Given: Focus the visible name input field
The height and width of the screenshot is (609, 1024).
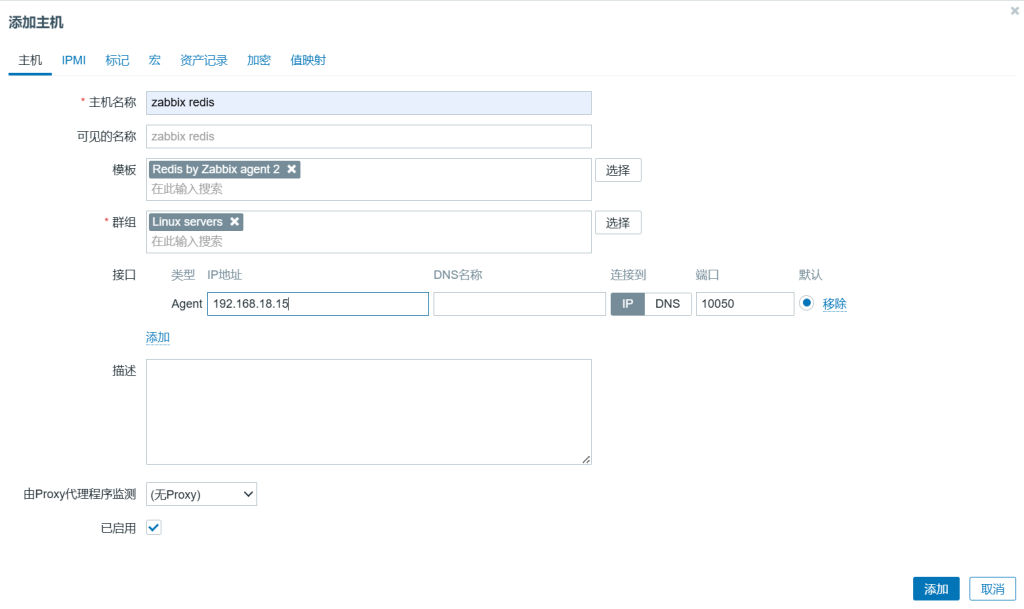Looking at the screenshot, I should click(369, 137).
